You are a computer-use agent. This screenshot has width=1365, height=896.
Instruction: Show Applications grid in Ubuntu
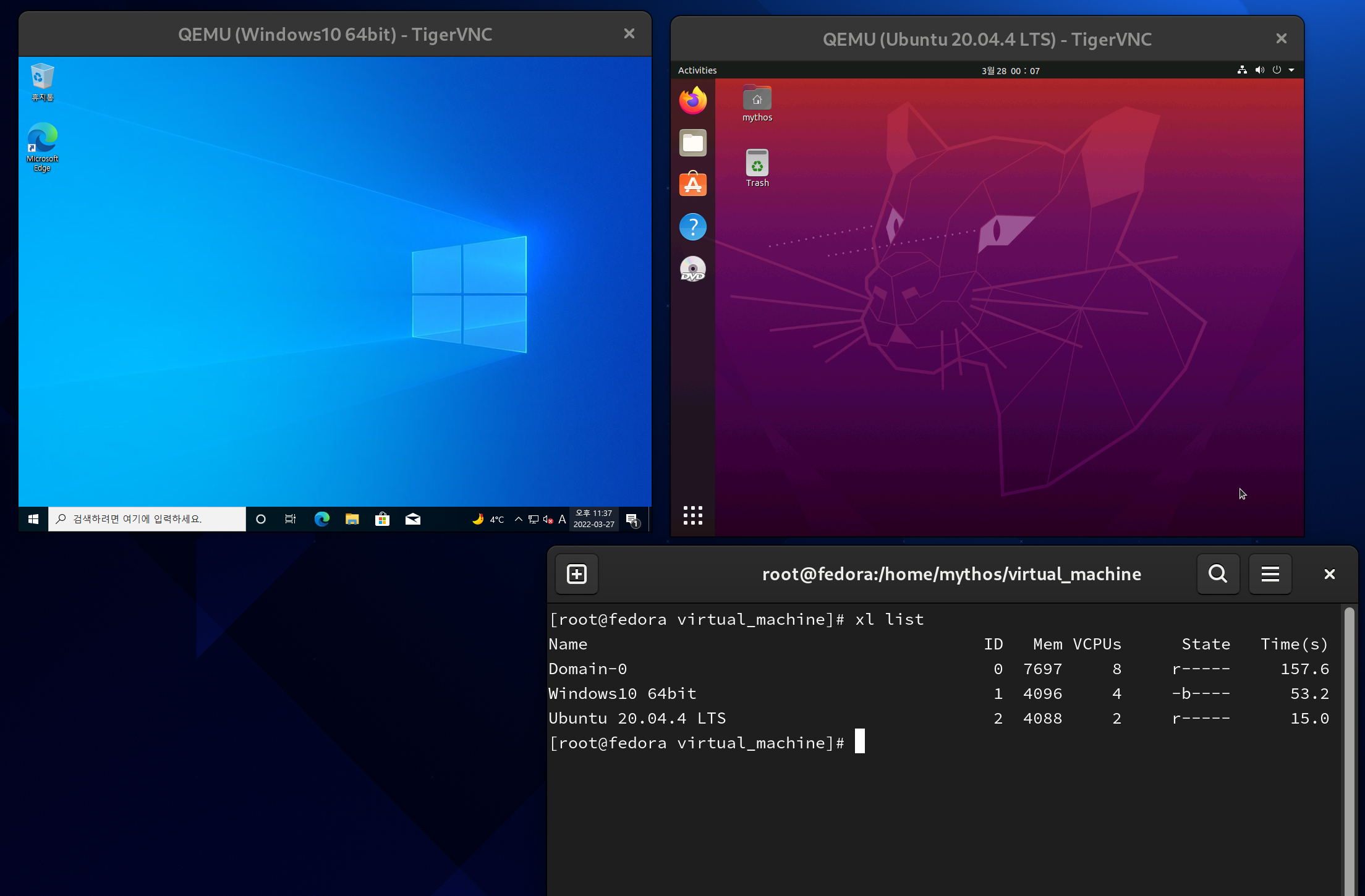[693, 515]
